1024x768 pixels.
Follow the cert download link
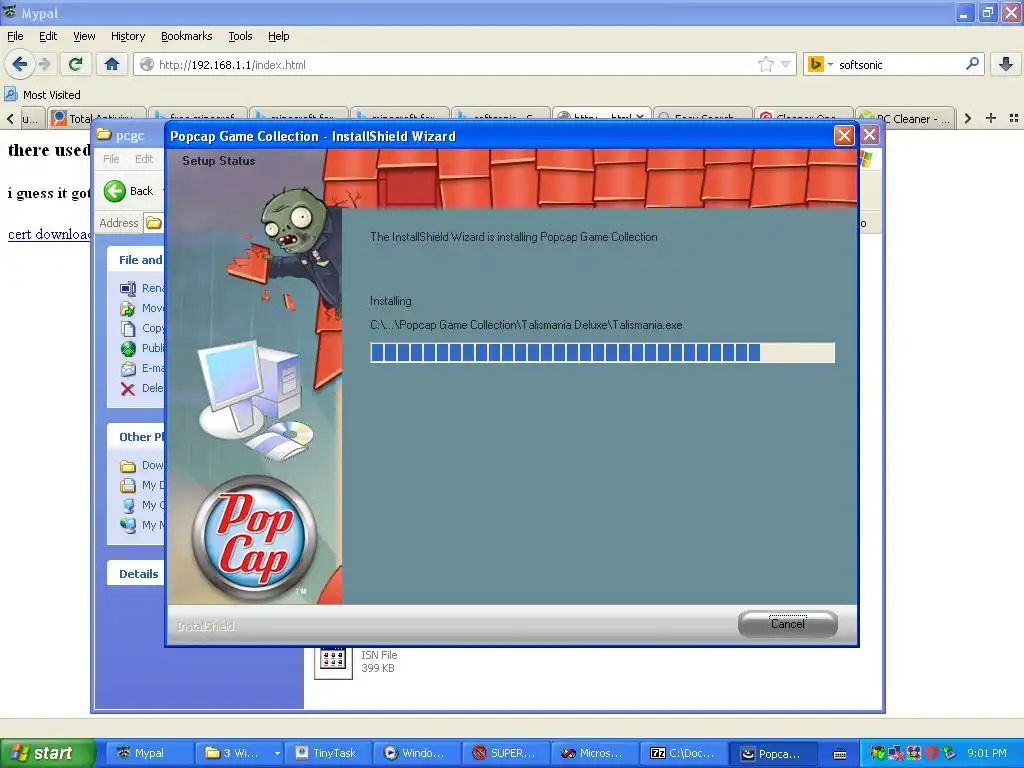(49, 234)
